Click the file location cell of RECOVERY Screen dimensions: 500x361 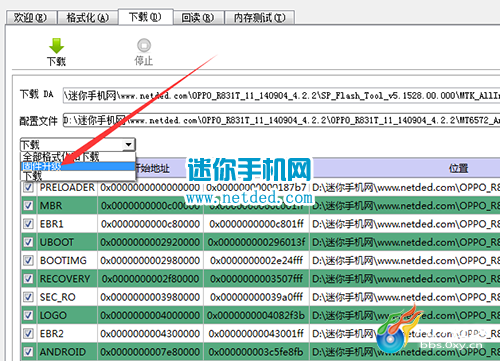point(405,279)
